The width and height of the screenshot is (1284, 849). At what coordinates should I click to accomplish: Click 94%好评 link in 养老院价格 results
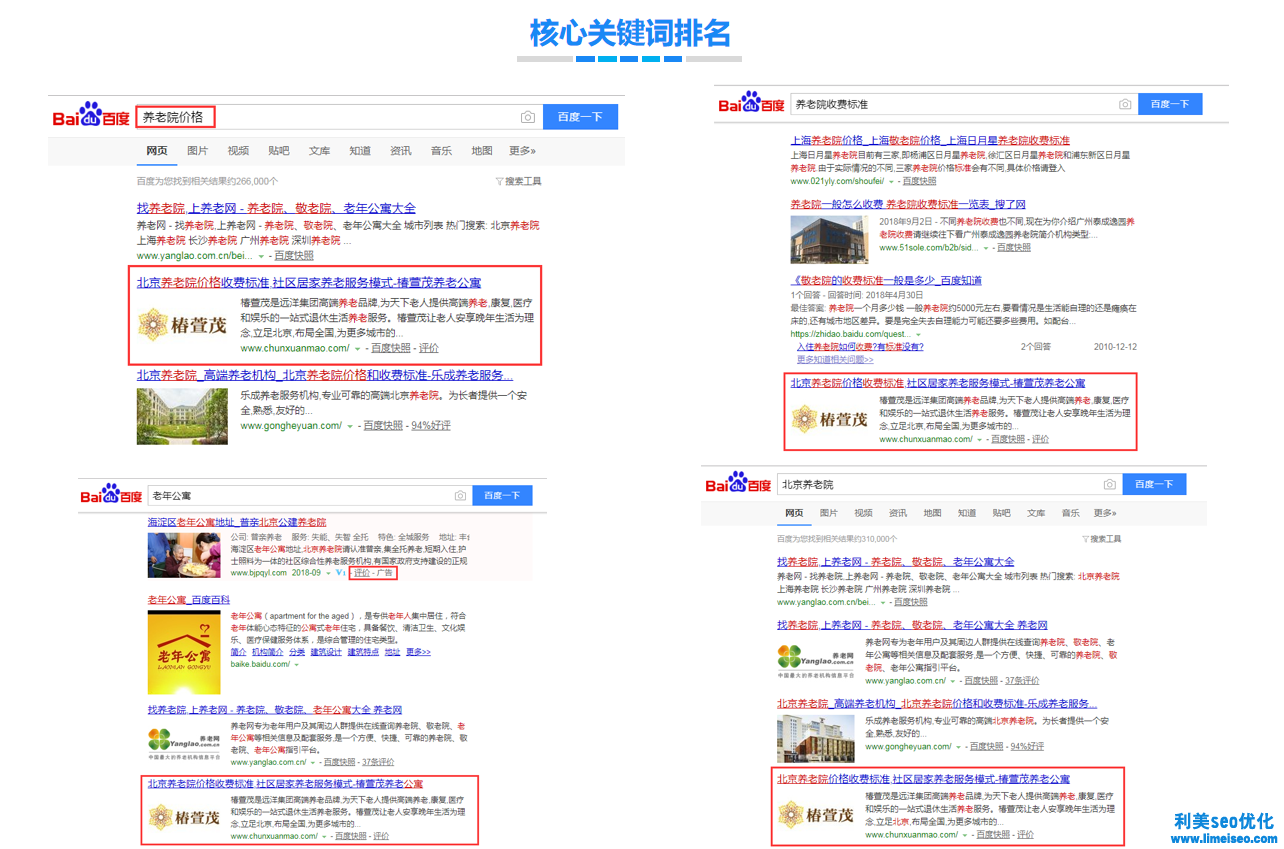(x=430, y=426)
